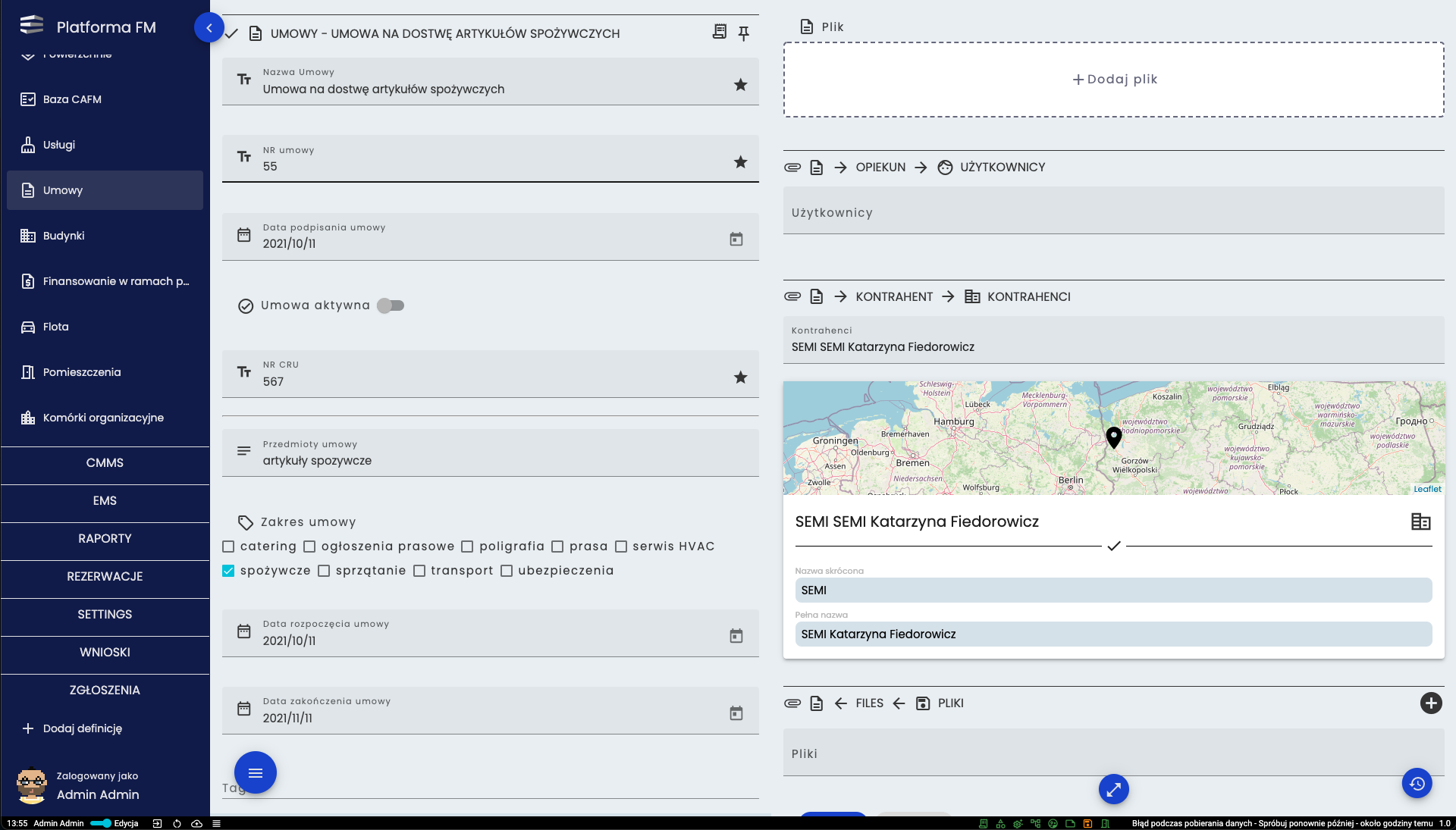Expand the EMS section

click(x=105, y=501)
